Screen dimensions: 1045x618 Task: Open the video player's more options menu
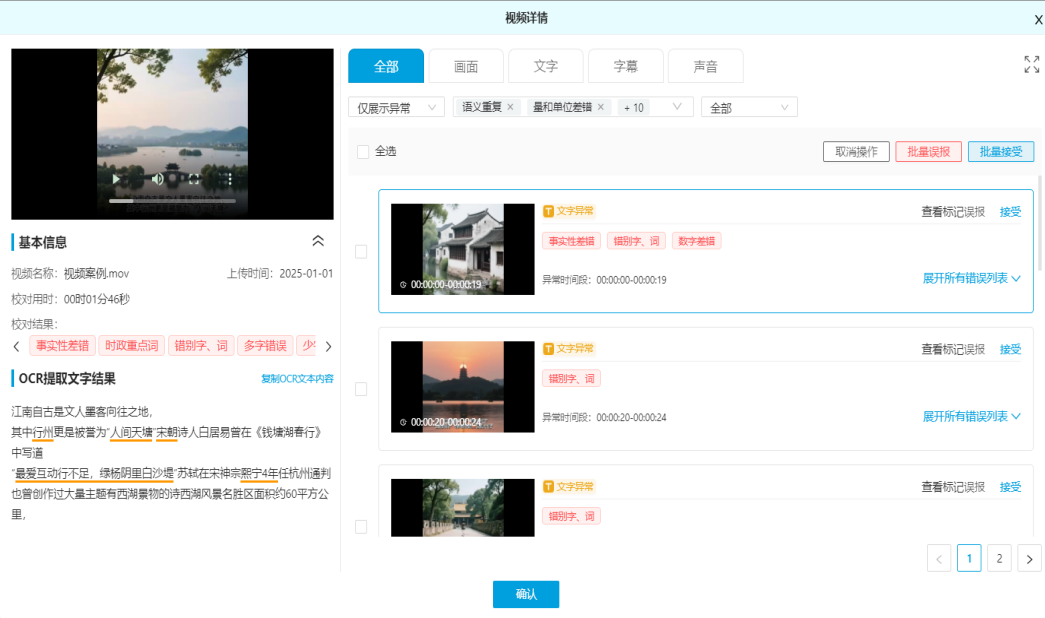click(228, 180)
